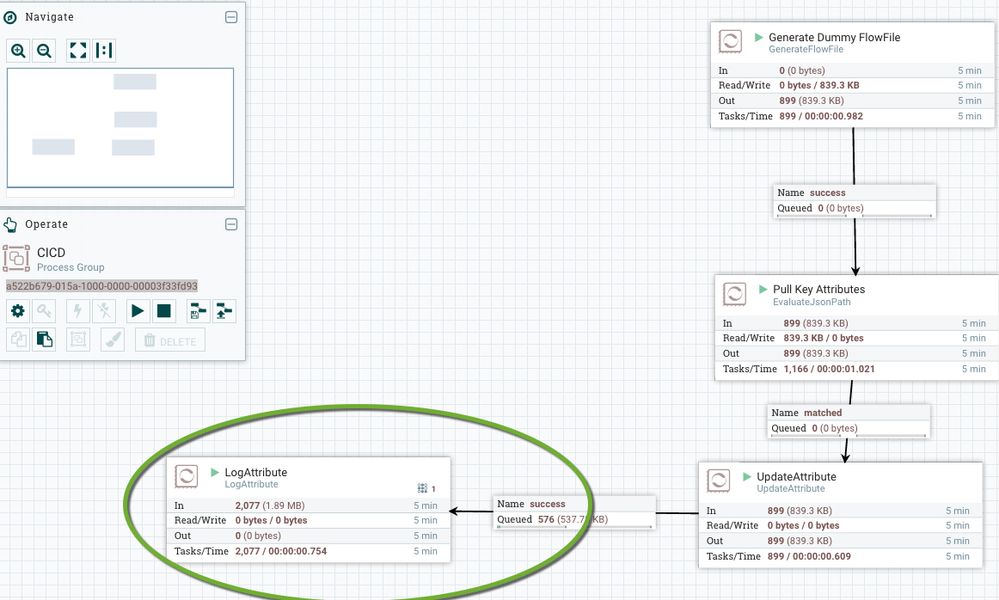Screen dimensions: 999x600
Task: Click the EvaluateJsonPath type subtitle
Action: tap(811, 302)
